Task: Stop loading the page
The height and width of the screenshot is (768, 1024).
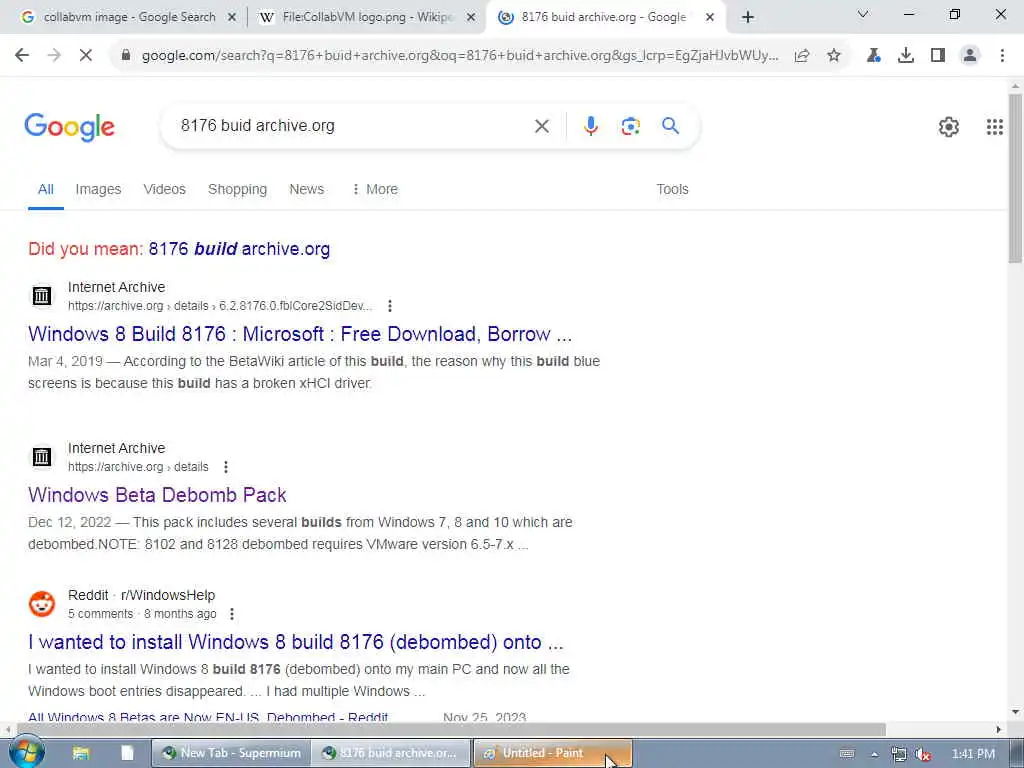Action: tap(86, 56)
